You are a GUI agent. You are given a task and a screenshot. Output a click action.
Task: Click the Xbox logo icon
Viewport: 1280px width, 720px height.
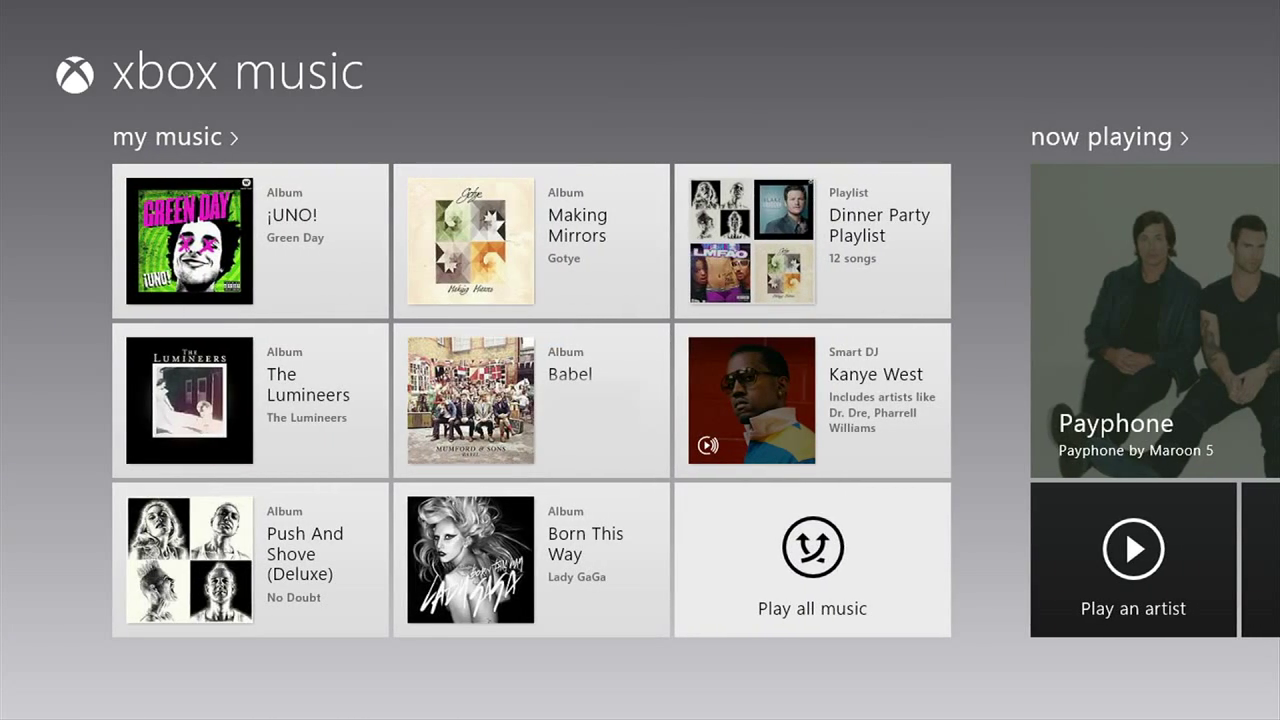75,75
